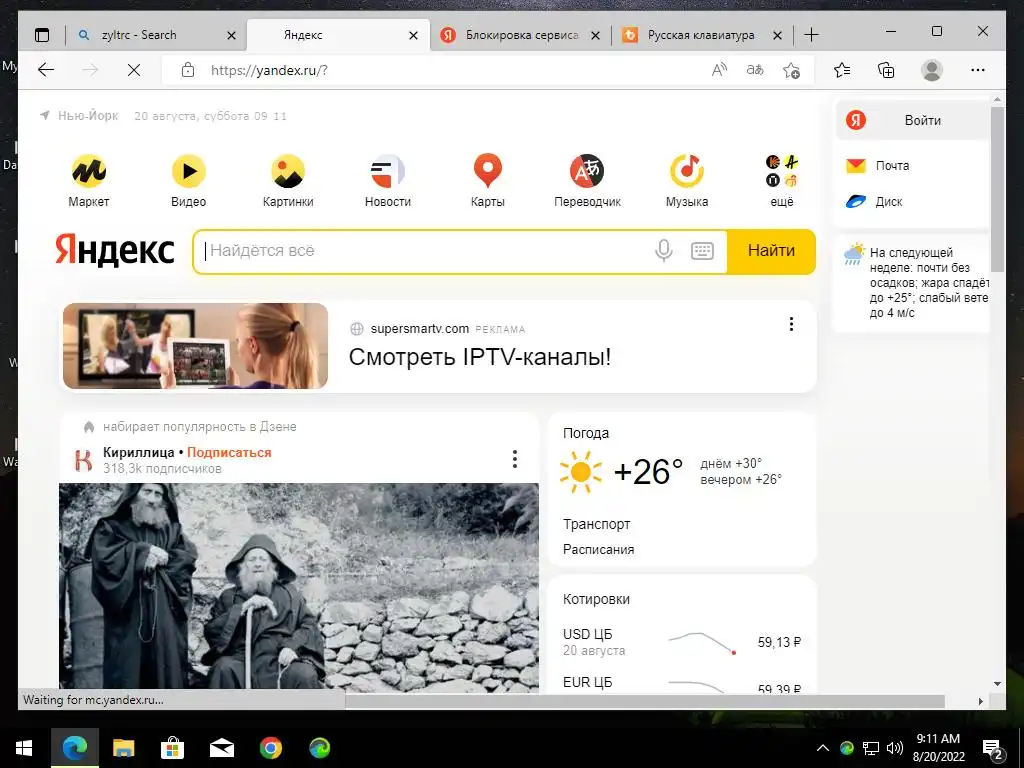Open Microsoft Store from taskbar

pos(172,748)
